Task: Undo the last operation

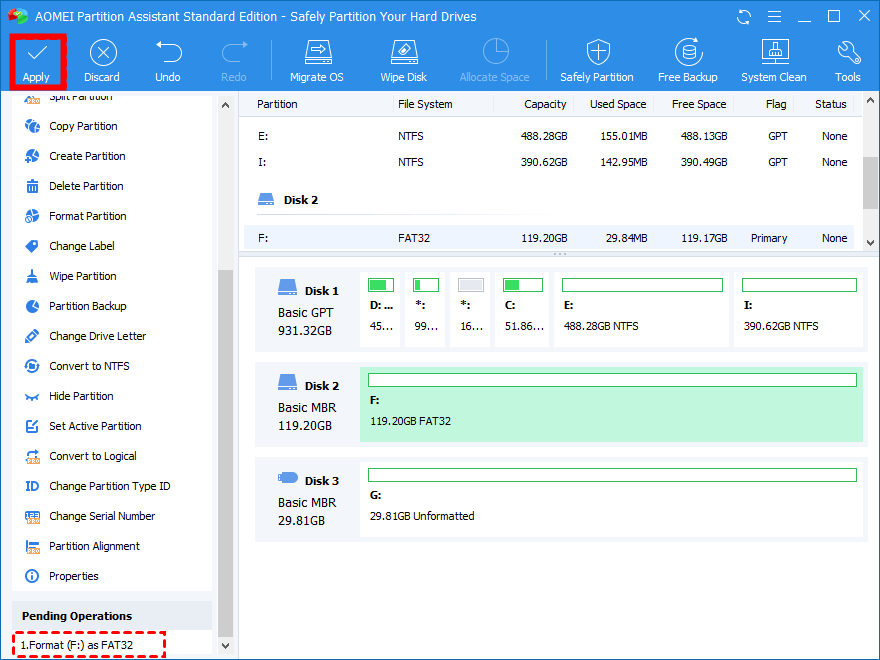Action: [x=168, y=61]
